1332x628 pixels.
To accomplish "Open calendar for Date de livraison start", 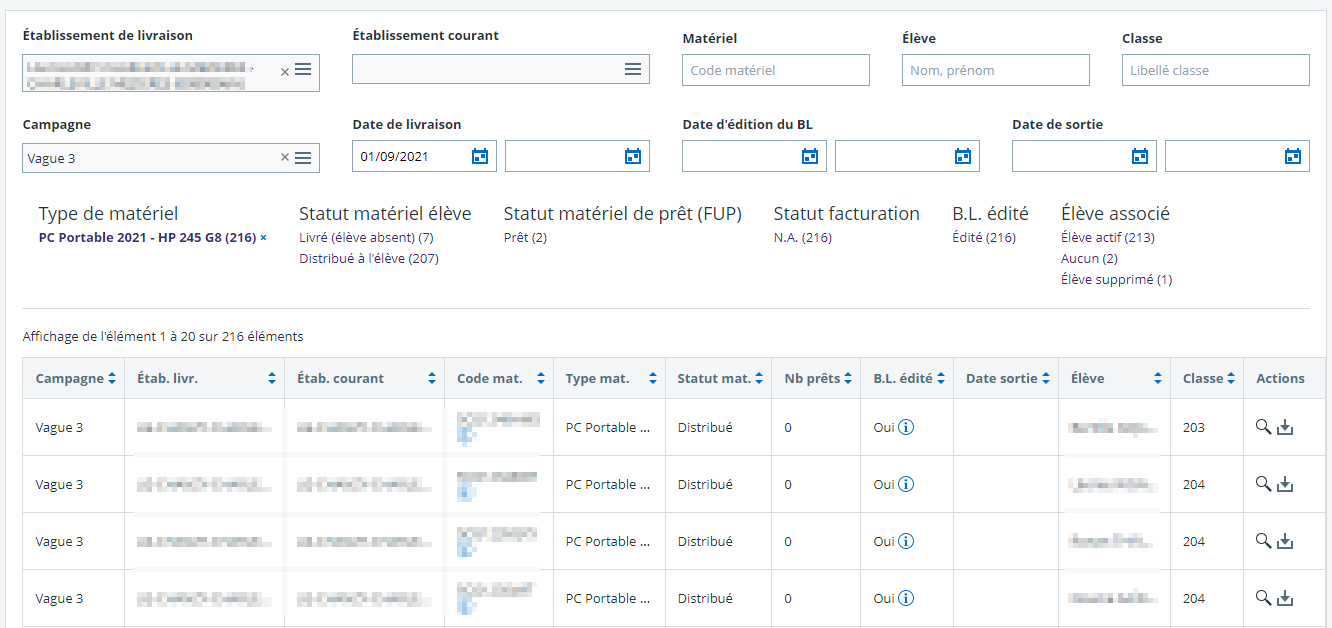I will [480, 156].
